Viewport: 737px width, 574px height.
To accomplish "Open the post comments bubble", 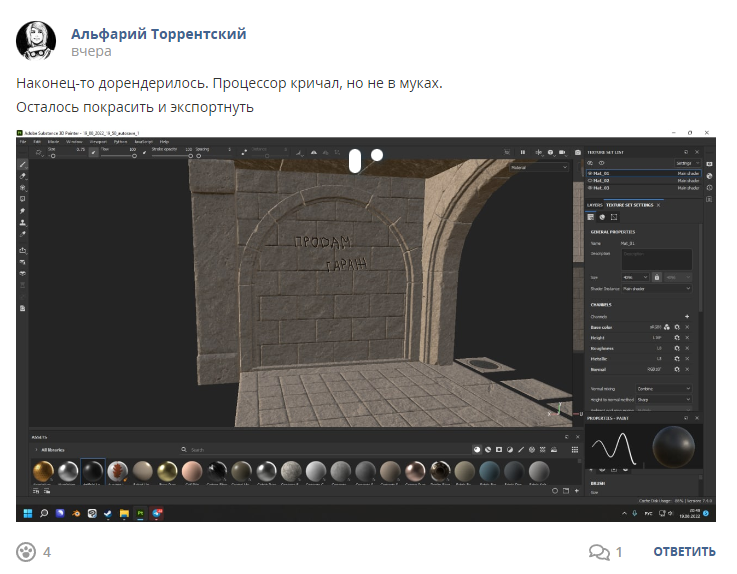I will (x=599, y=551).
